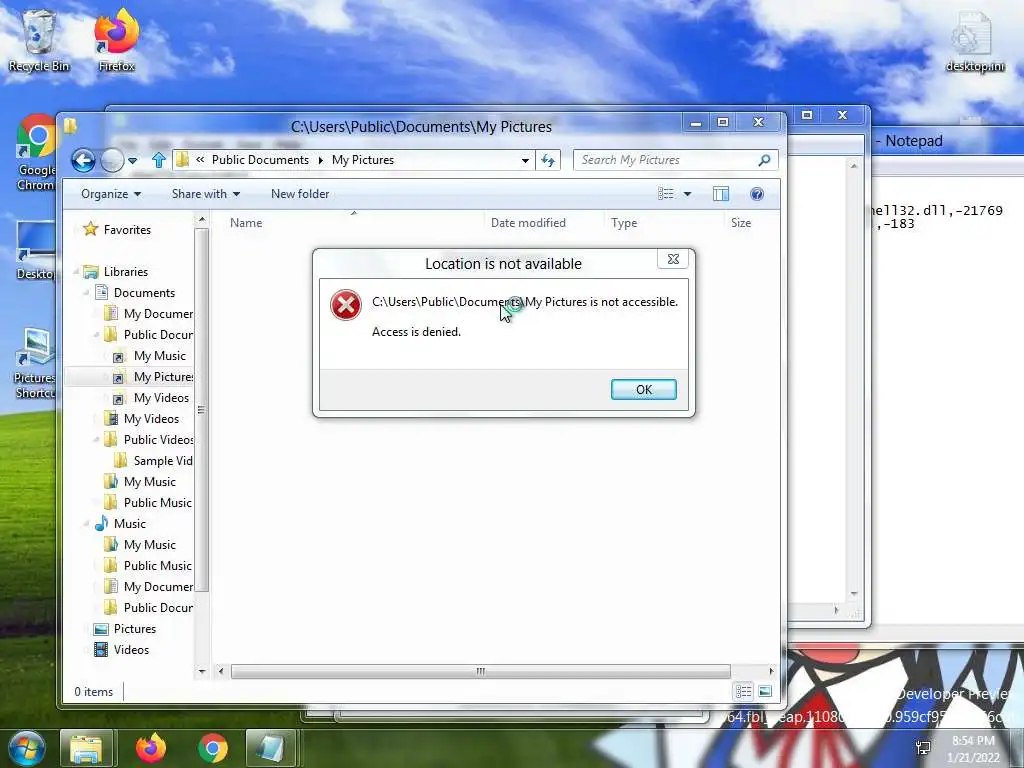The image size is (1024, 768).
Task: Open the view options dropdown arrow
Action: click(x=687, y=194)
